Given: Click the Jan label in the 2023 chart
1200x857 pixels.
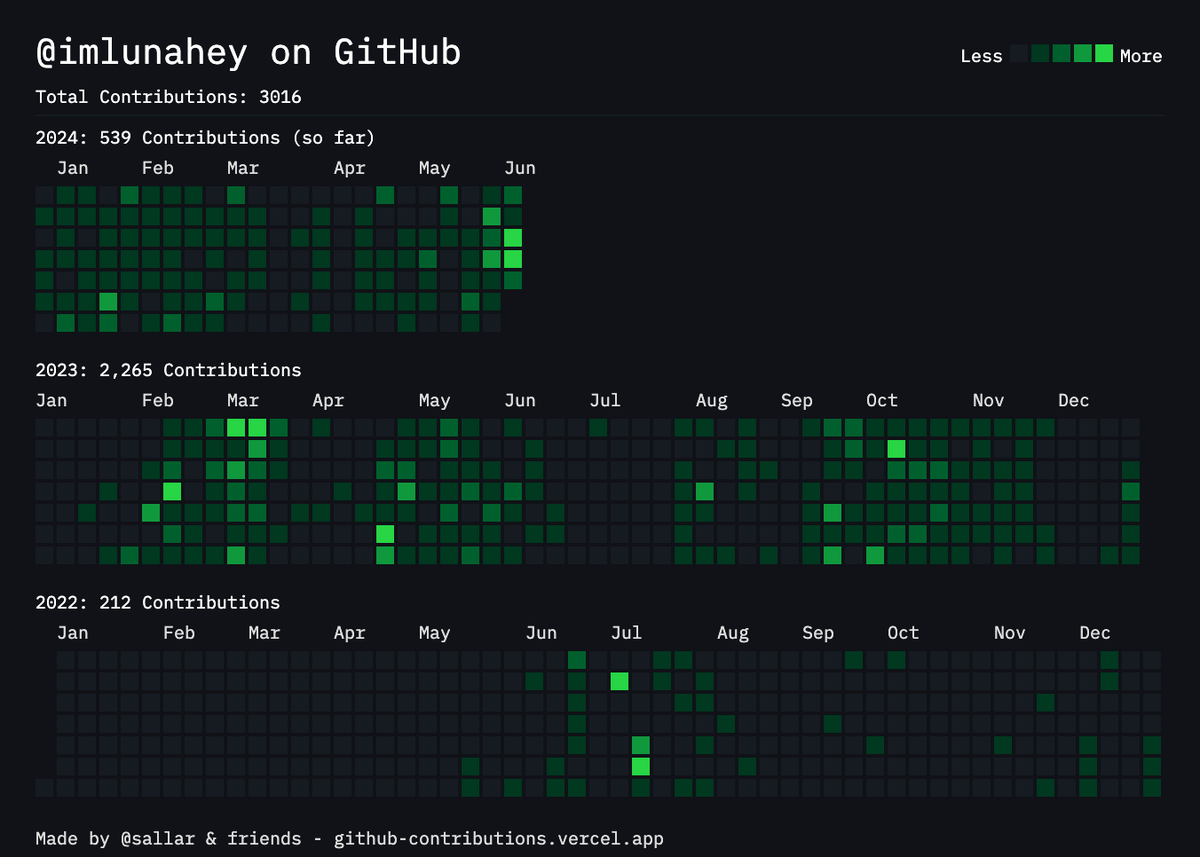Looking at the screenshot, I should [51, 400].
